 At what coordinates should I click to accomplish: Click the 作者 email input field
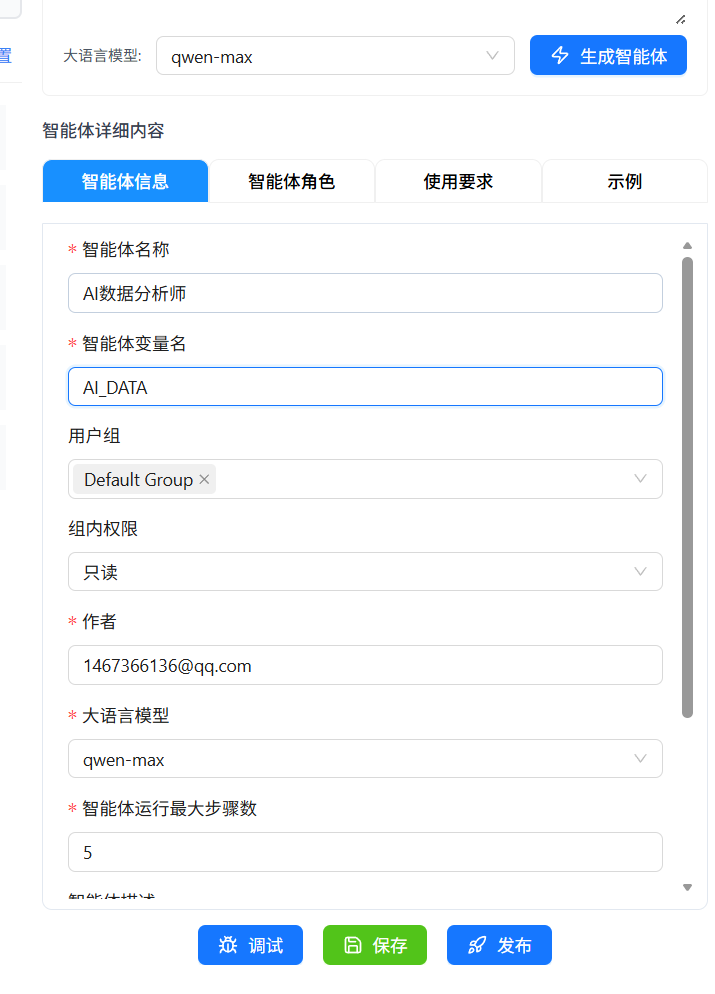click(365, 665)
